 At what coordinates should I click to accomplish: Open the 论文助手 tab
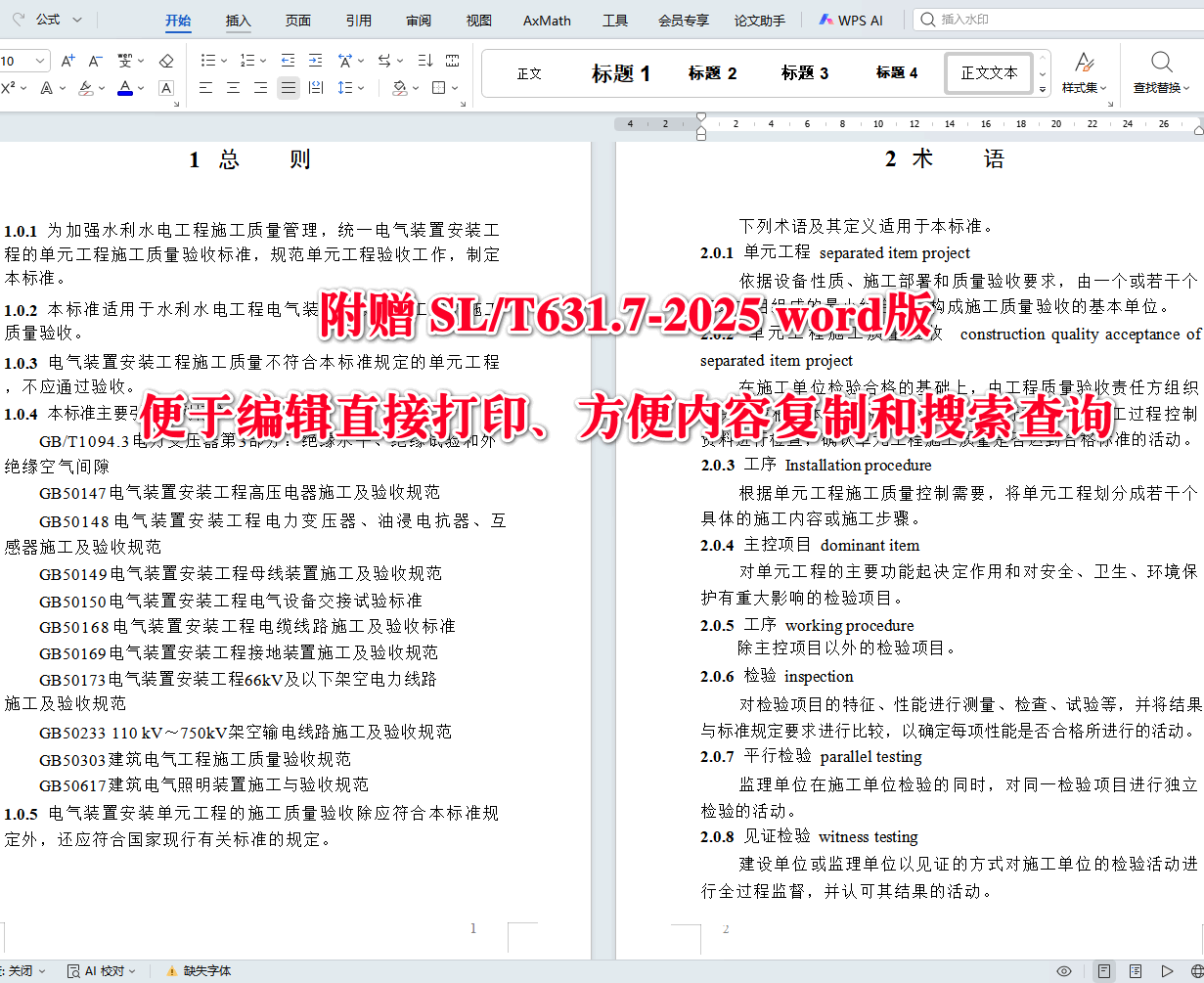tap(760, 21)
